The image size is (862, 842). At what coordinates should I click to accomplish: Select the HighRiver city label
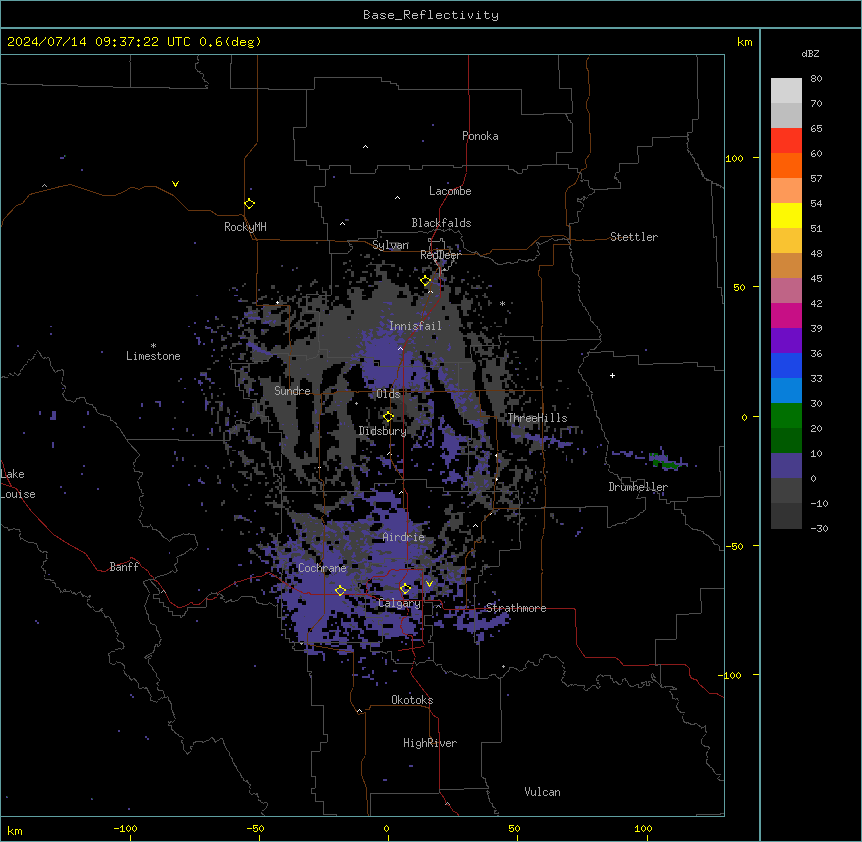430,743
